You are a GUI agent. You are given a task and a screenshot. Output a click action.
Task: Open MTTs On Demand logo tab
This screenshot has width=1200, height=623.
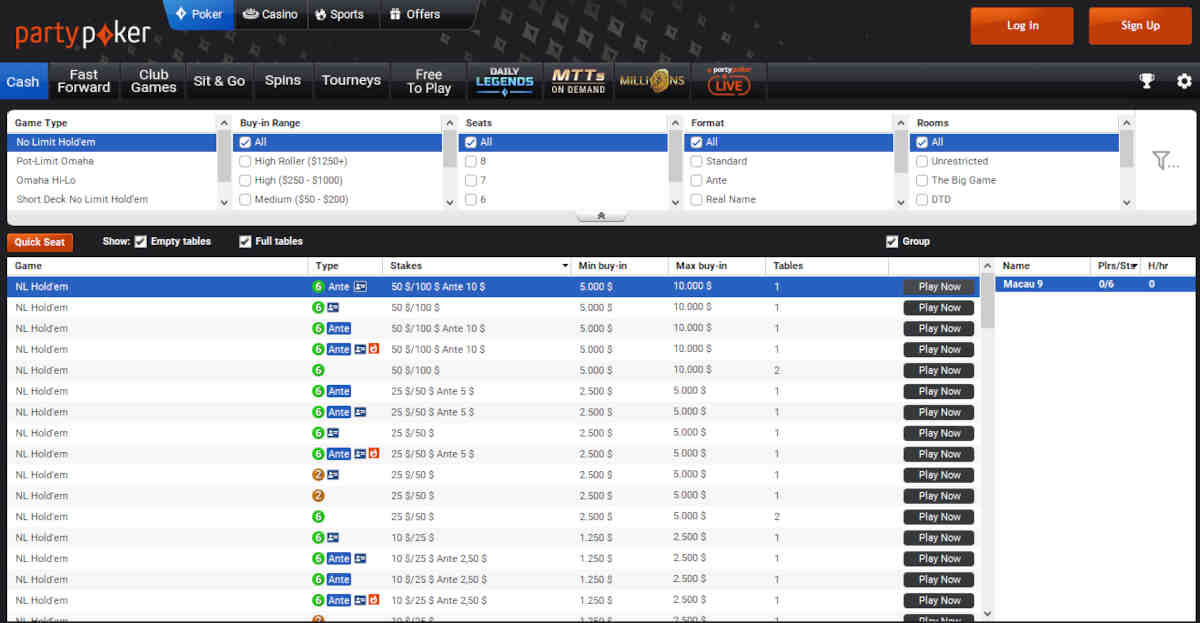point(578,81)
